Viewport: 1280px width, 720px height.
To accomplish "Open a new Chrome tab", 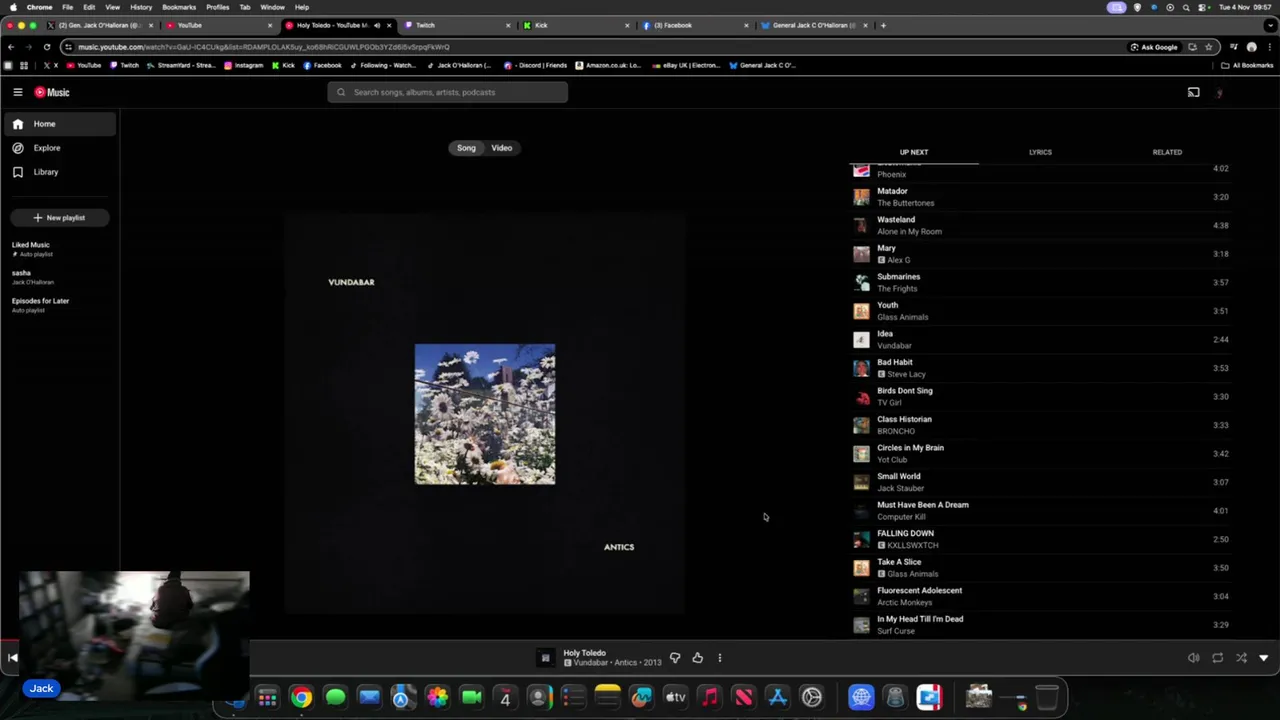I will pyautogui.click(x=883, y=25).
